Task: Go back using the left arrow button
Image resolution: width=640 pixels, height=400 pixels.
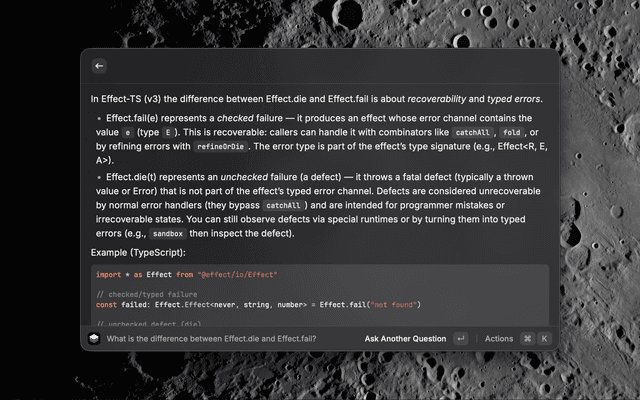Action: pos(99,66)
